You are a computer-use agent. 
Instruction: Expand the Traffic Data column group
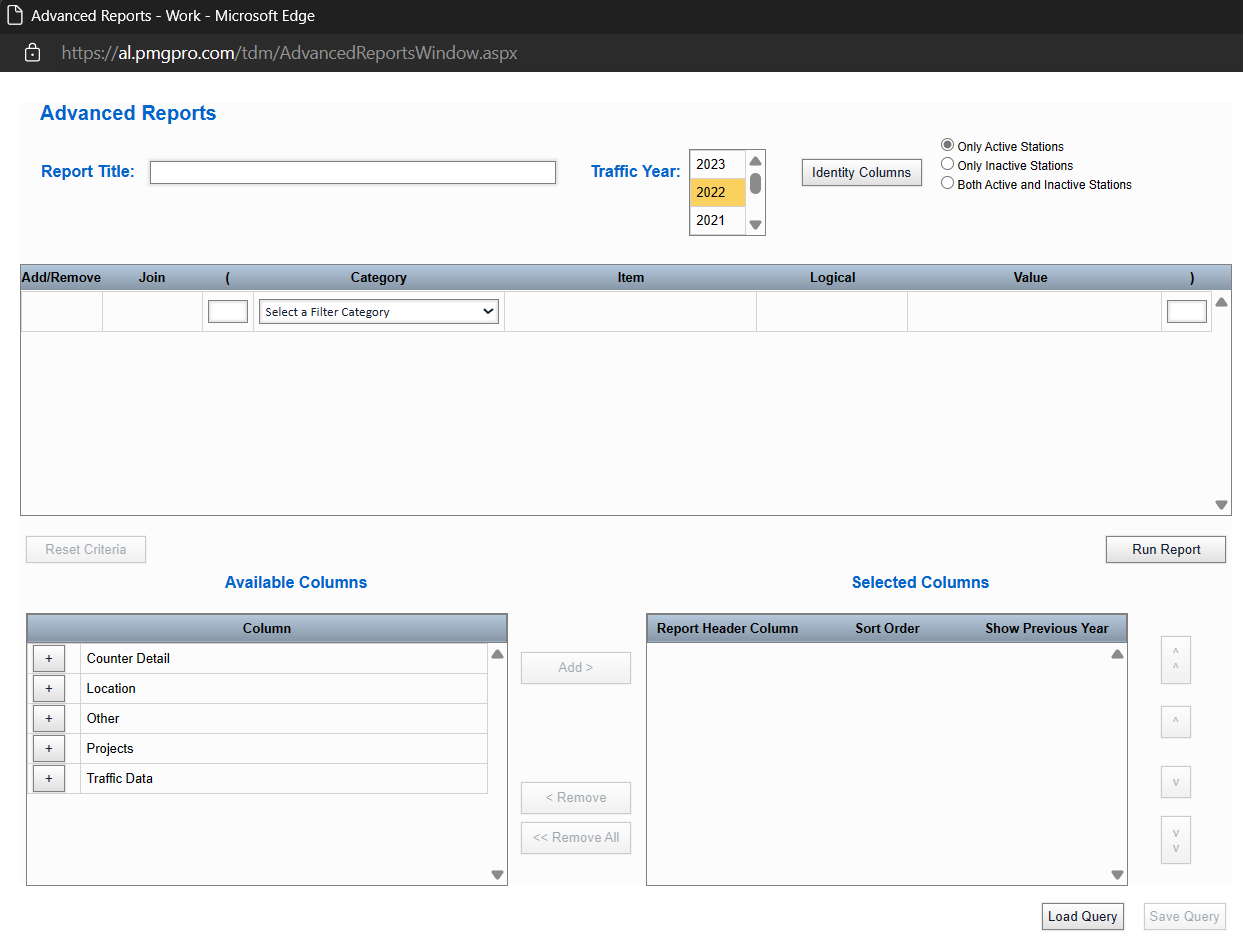(49, 778)
